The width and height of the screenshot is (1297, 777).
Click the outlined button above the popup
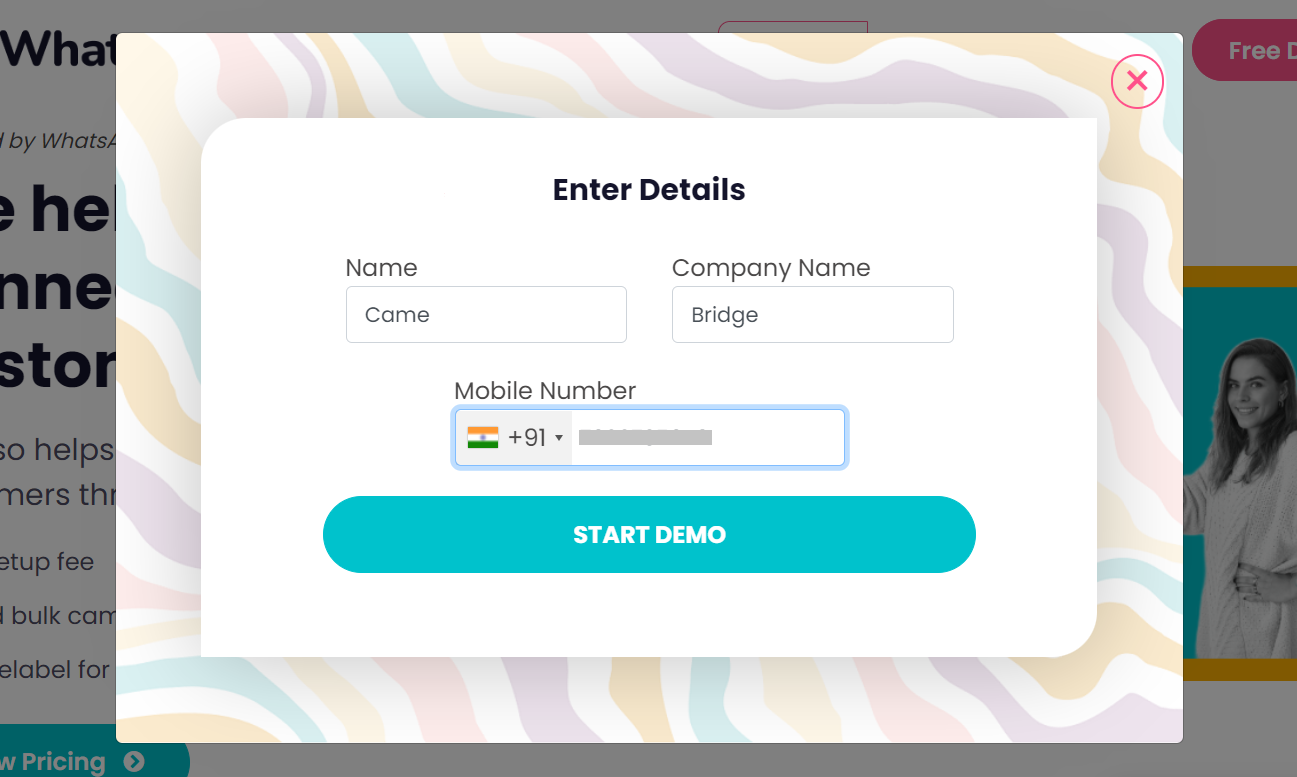click(x=792, y=26)
